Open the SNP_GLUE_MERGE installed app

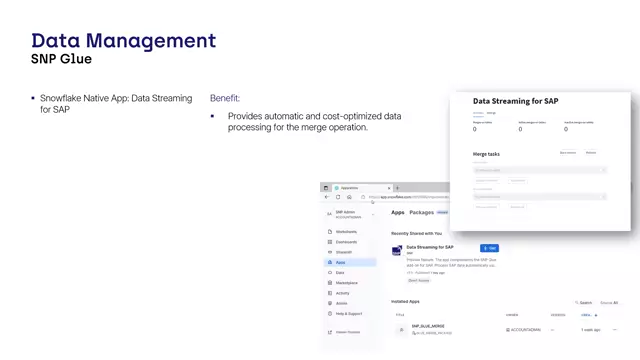[x=428, y=326]
